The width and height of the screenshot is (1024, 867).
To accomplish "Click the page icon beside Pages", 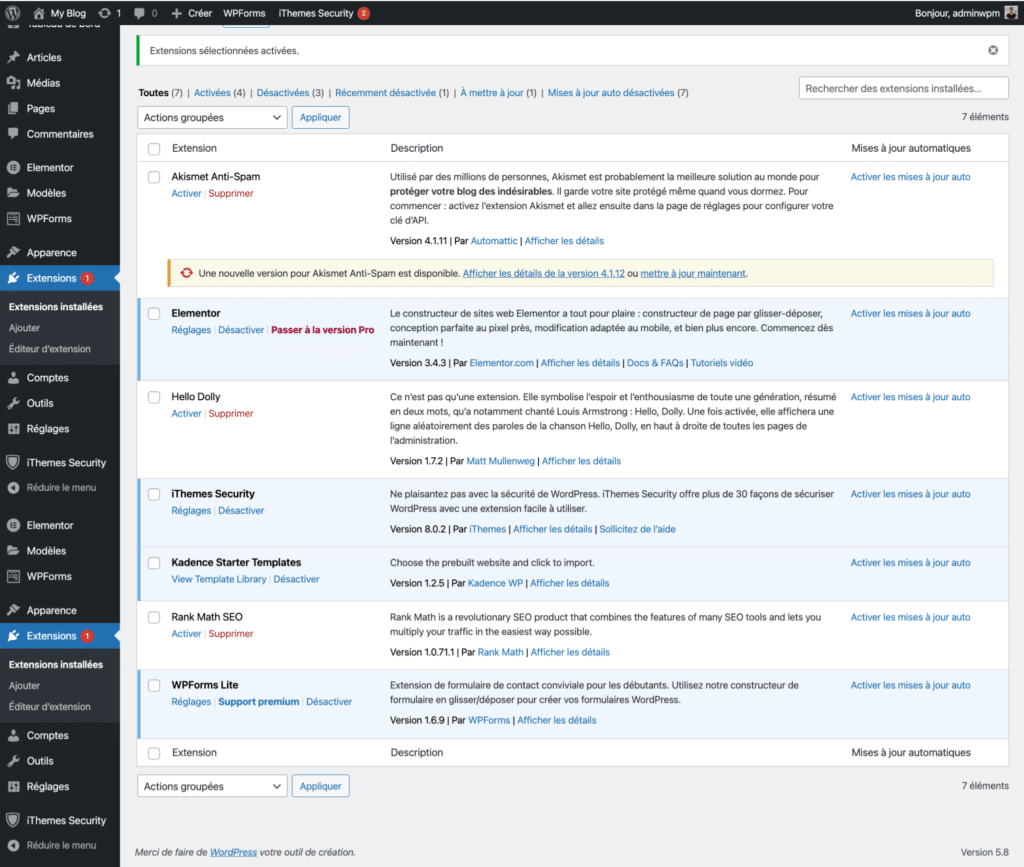I will pyautogui.click(x=13, y=108).
